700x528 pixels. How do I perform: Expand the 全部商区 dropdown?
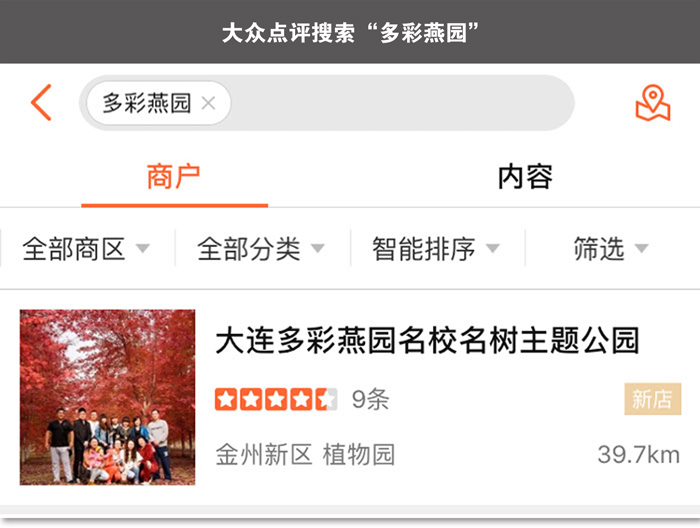87,248
